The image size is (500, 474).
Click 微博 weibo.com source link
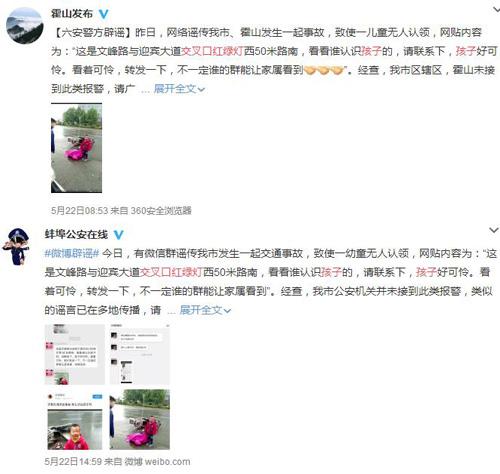tap(157, 462)
